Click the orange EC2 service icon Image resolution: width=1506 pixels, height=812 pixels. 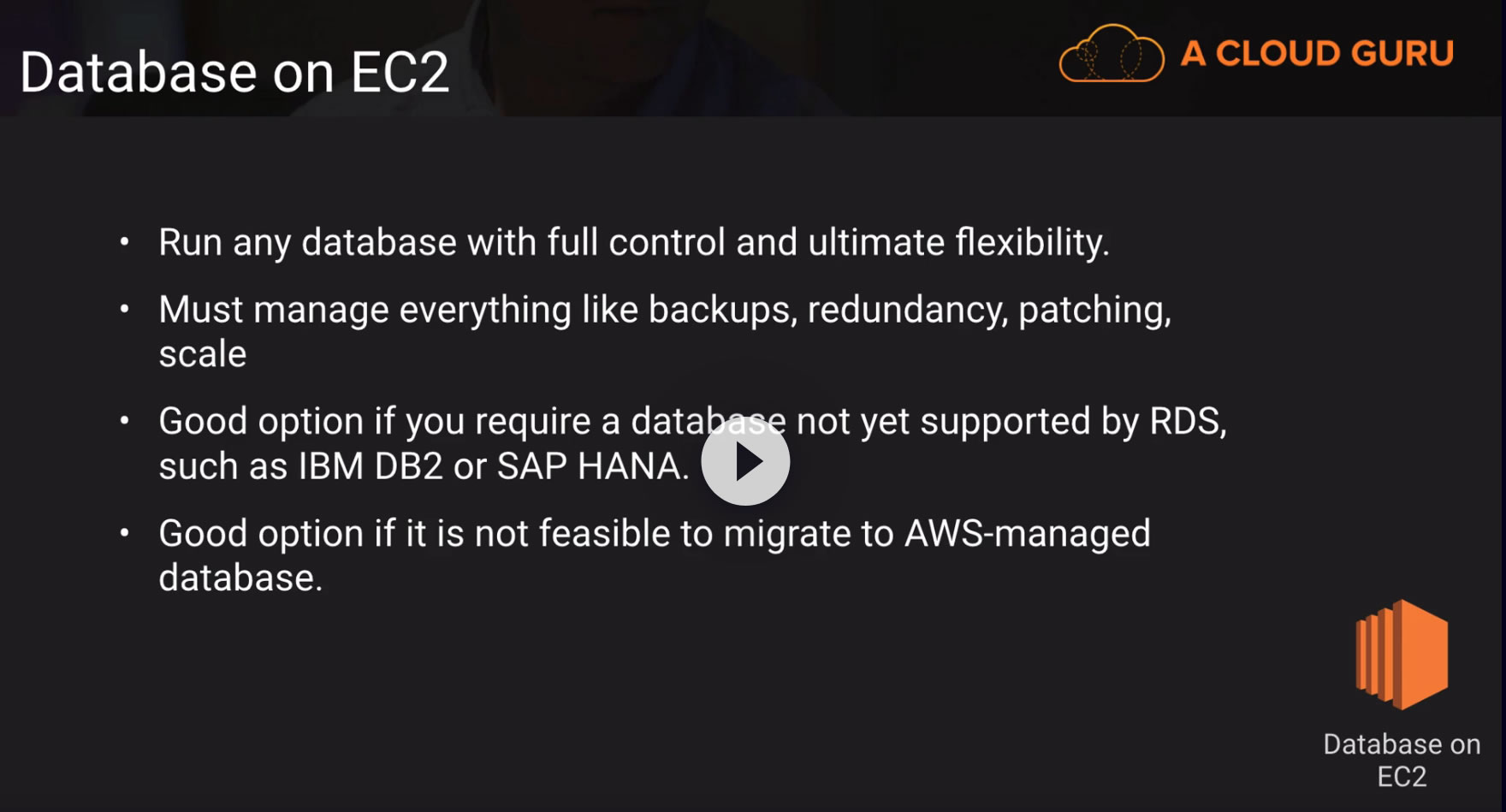click(x=1402, y=655)
